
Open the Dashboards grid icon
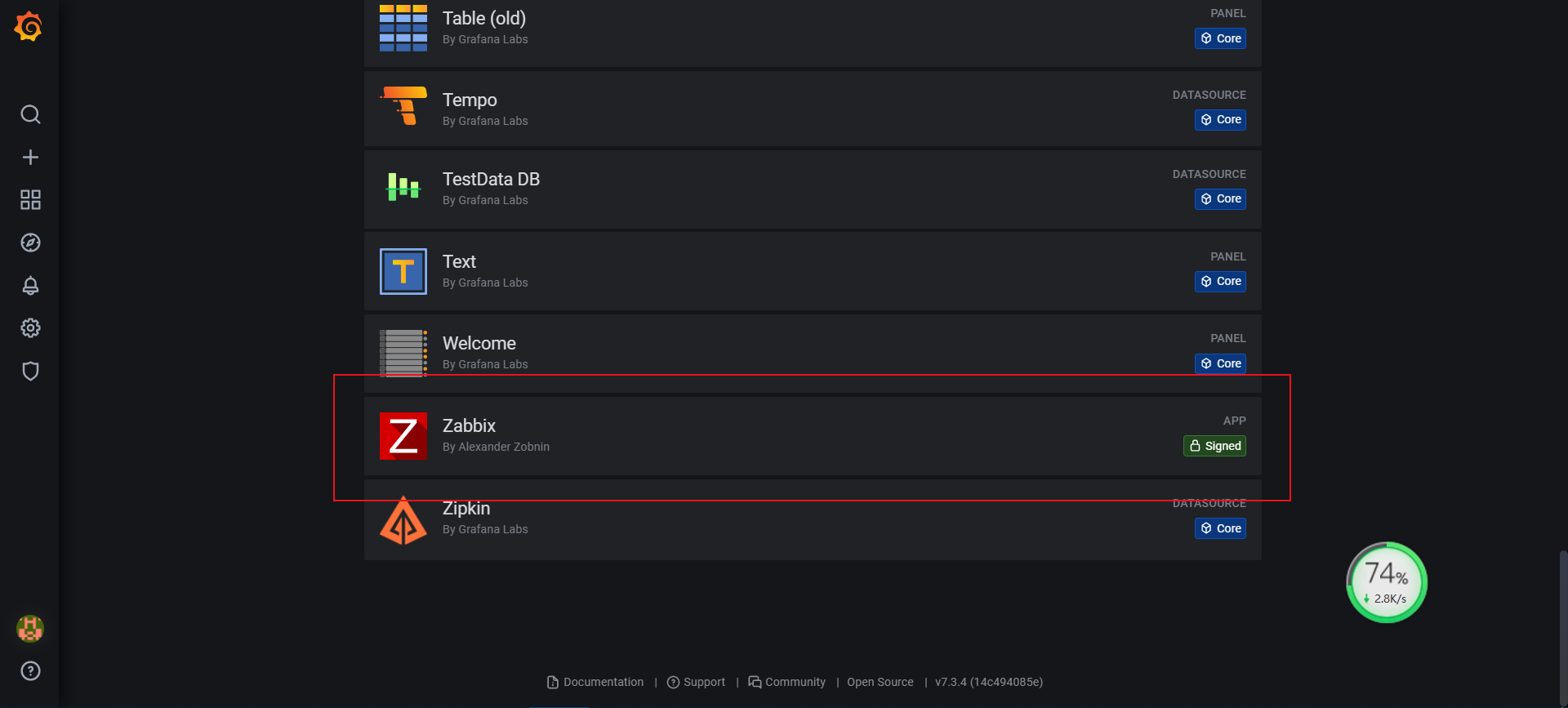click(x=30, y=200)
